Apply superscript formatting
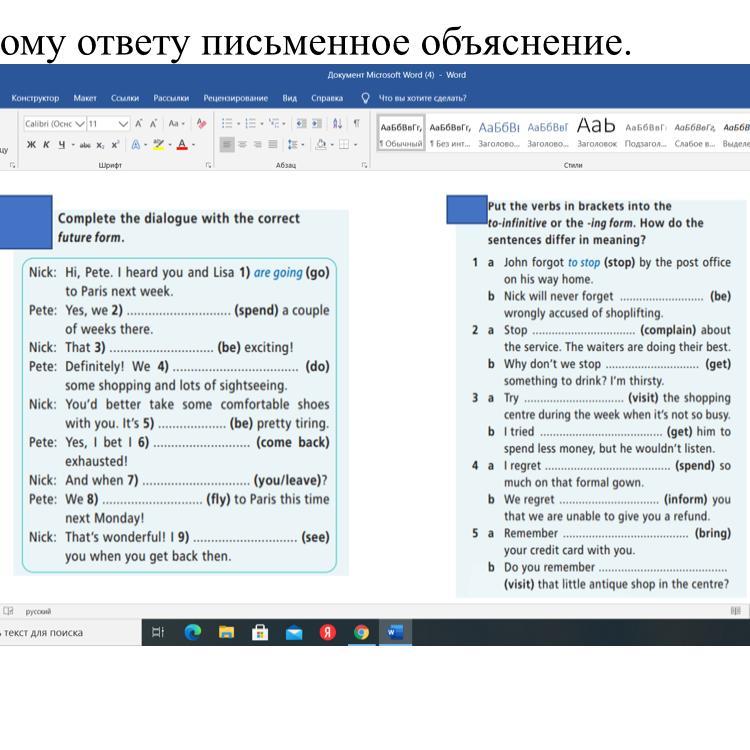The width and height of the screenshot is (750, 750). [x=115, y=144]
